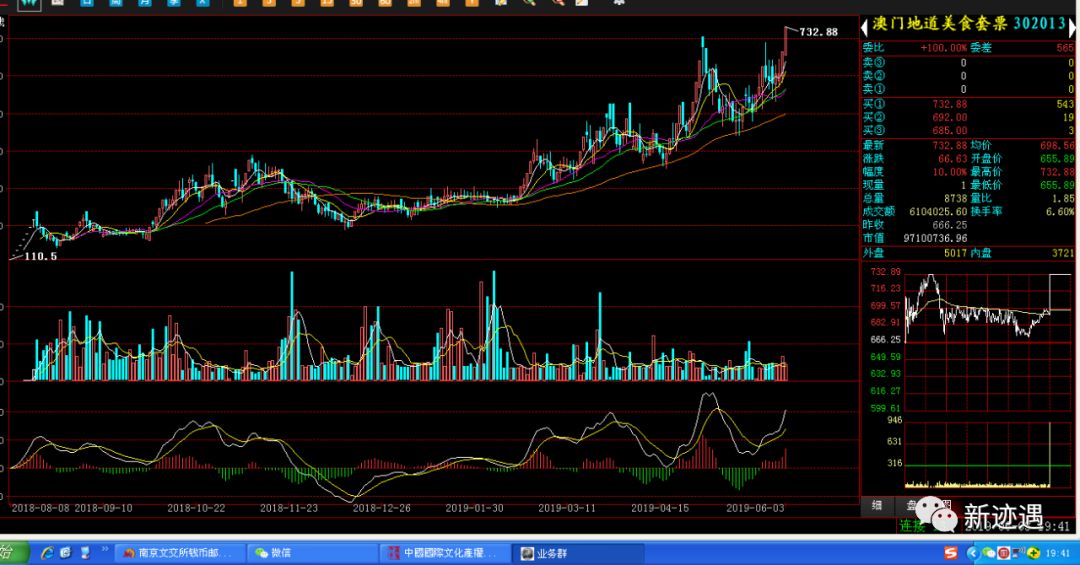Click the 涨跌 66.63 value
Screen dimensions: 1080x565
pos(952,158)
